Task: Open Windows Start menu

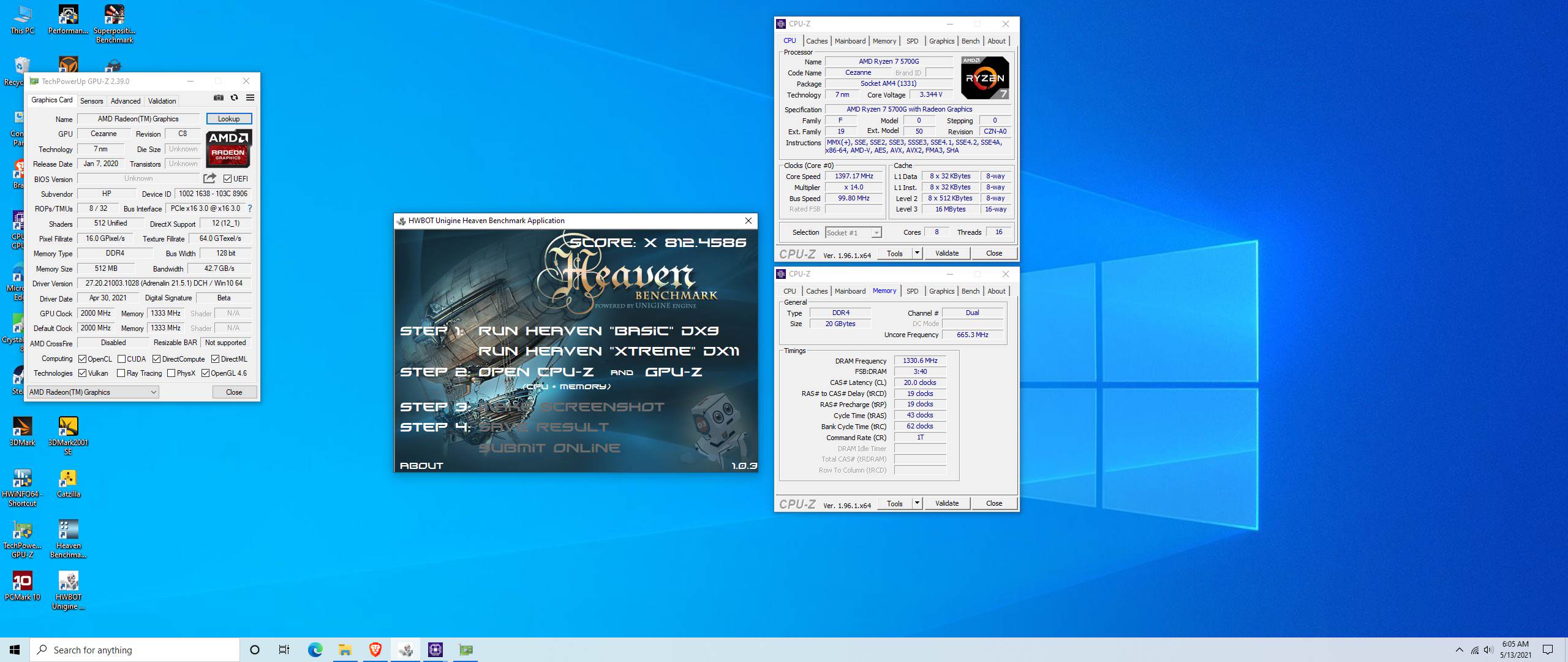Action: [x=15, y=650]
